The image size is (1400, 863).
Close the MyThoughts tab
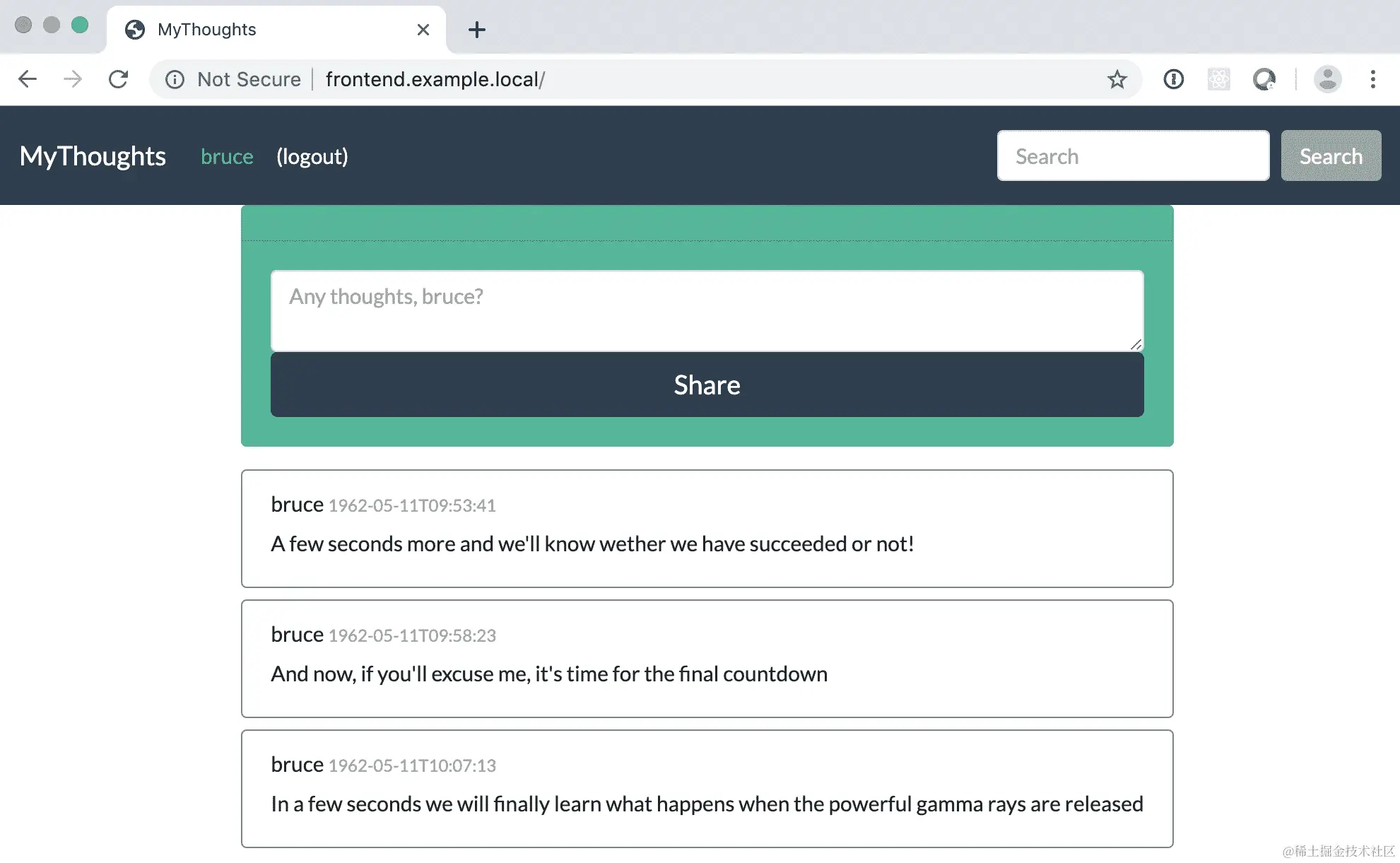pyautogui.click(x=423, y=30)
